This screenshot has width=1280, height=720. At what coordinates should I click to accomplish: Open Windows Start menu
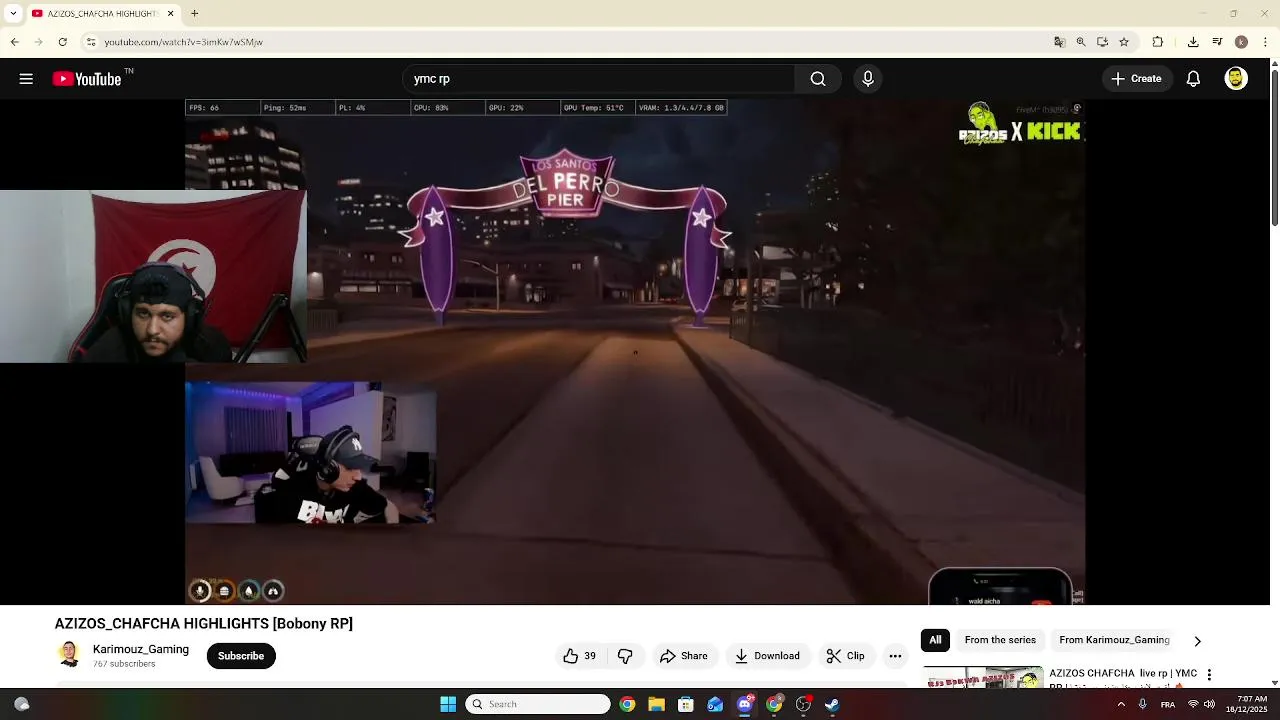[448, 704]
